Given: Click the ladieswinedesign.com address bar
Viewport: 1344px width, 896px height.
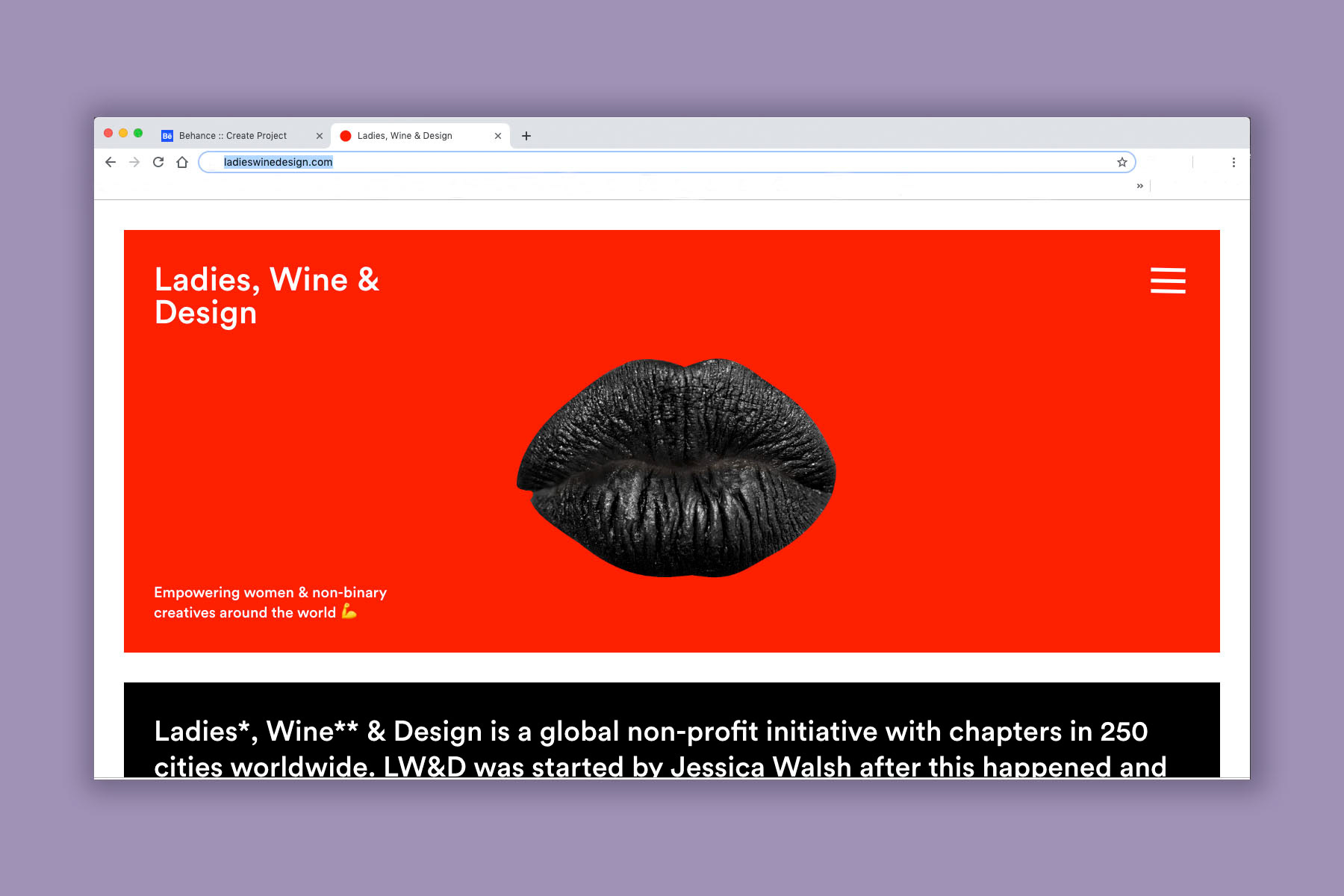Looking at the screenshot, I should (x=667, y=162).
